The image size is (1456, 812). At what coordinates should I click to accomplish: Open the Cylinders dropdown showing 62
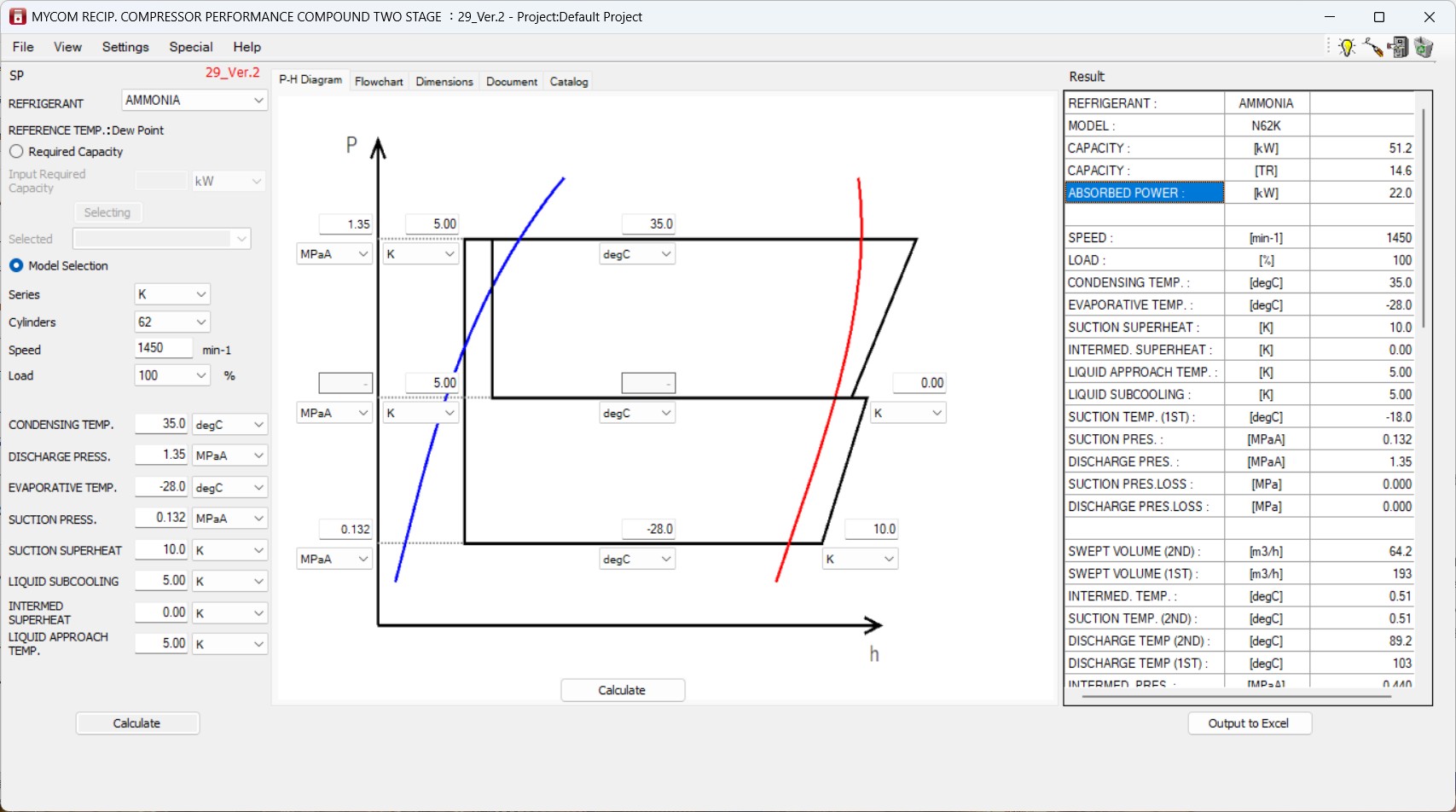pos(172,322)
